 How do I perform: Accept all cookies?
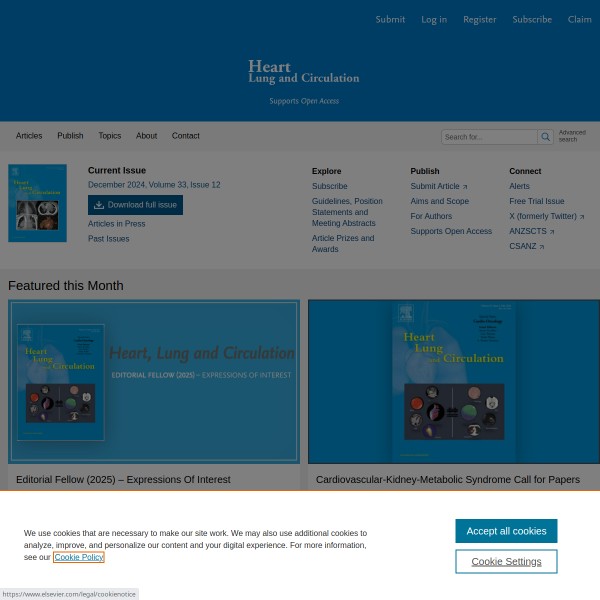(506, 531)
